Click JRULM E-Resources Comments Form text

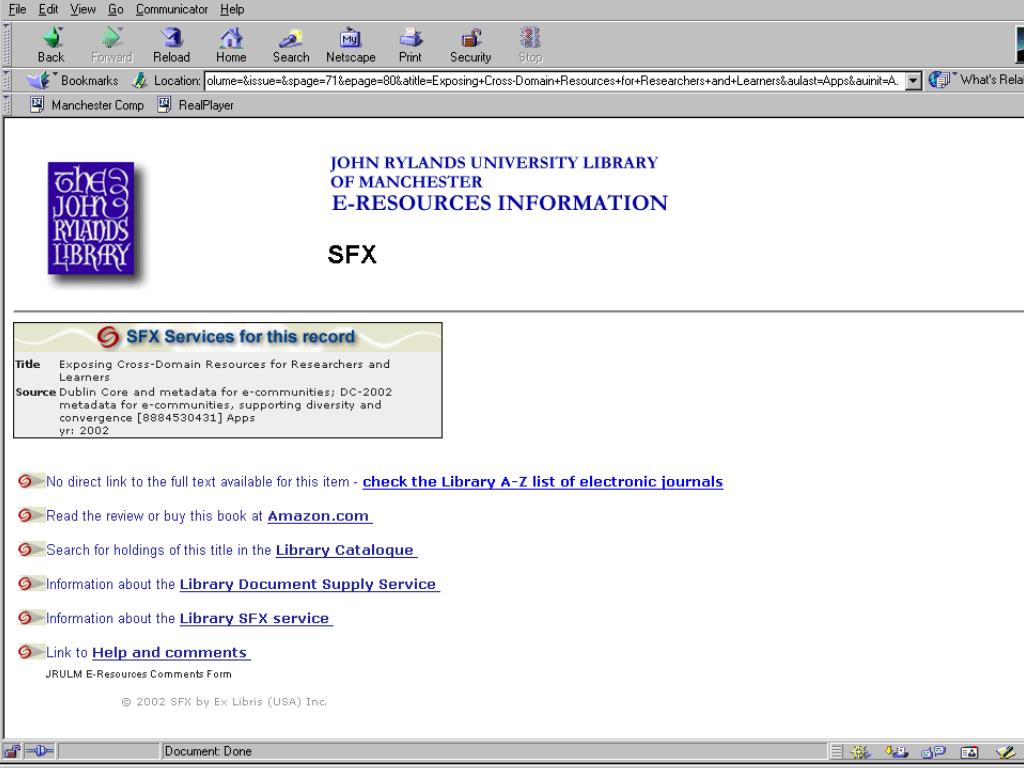point(138,674)
